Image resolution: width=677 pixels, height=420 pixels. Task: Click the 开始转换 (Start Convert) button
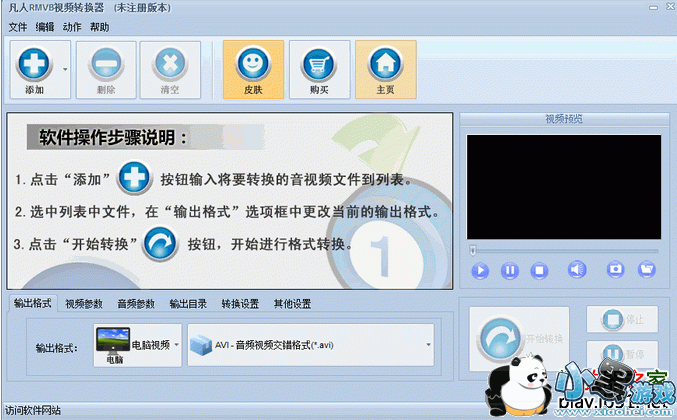click(x=519, y=339)
